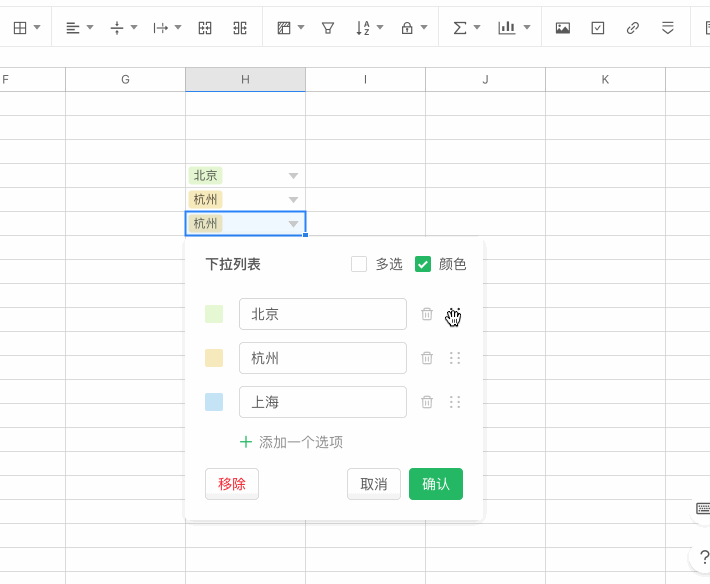
Task: Insert a chart
Action: point(507,28)
